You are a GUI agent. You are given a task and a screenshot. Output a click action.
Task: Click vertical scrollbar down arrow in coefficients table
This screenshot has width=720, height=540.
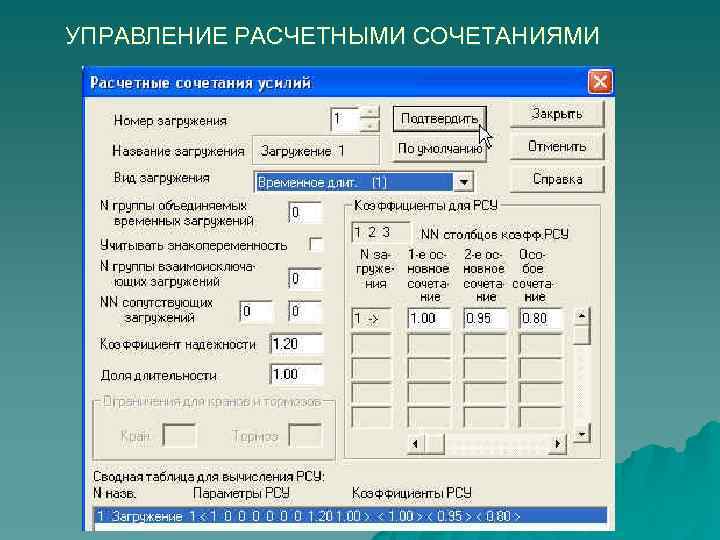coord(582,433)
